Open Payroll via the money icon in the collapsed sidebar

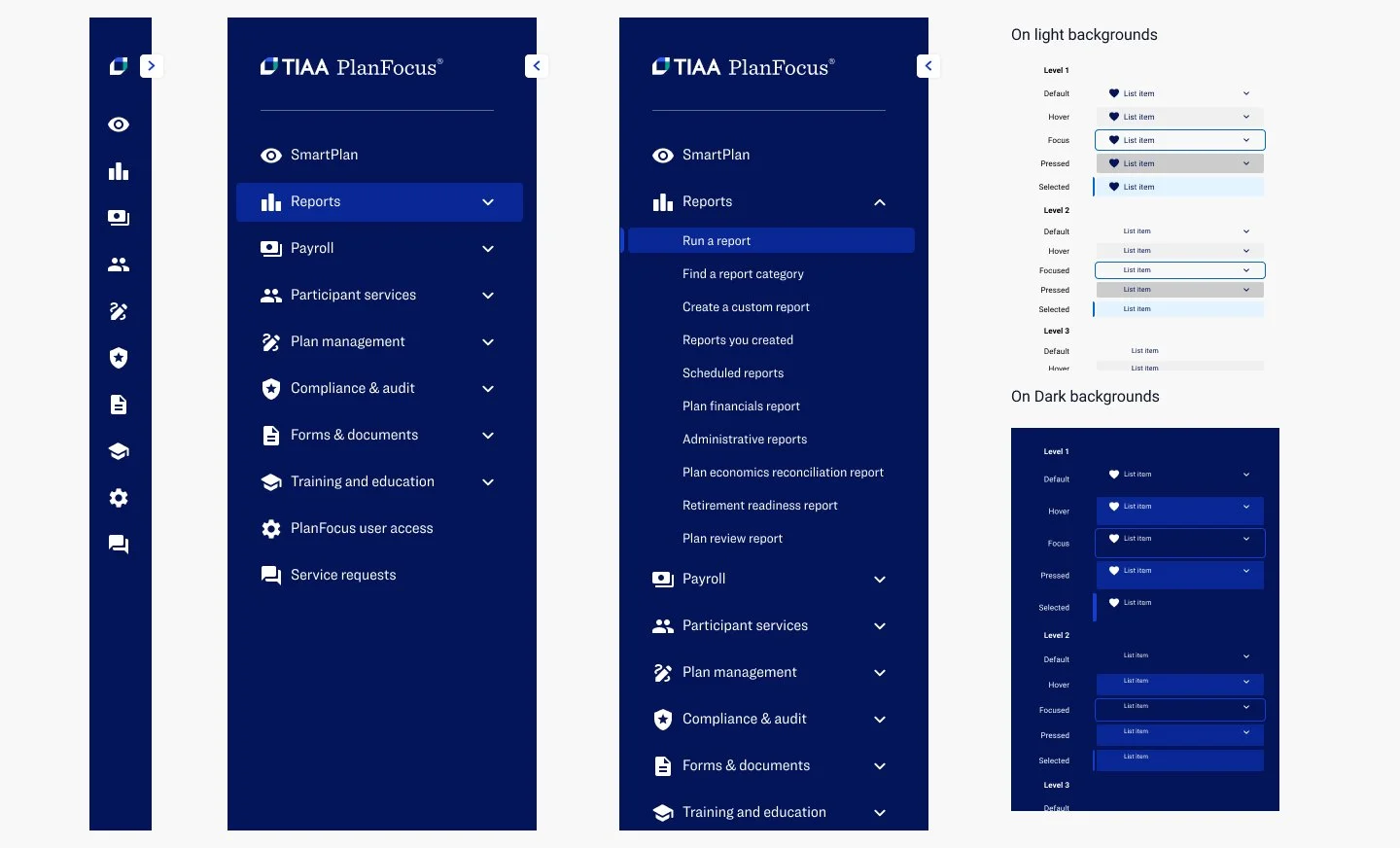pyautogui.click(x=119, y=218)
